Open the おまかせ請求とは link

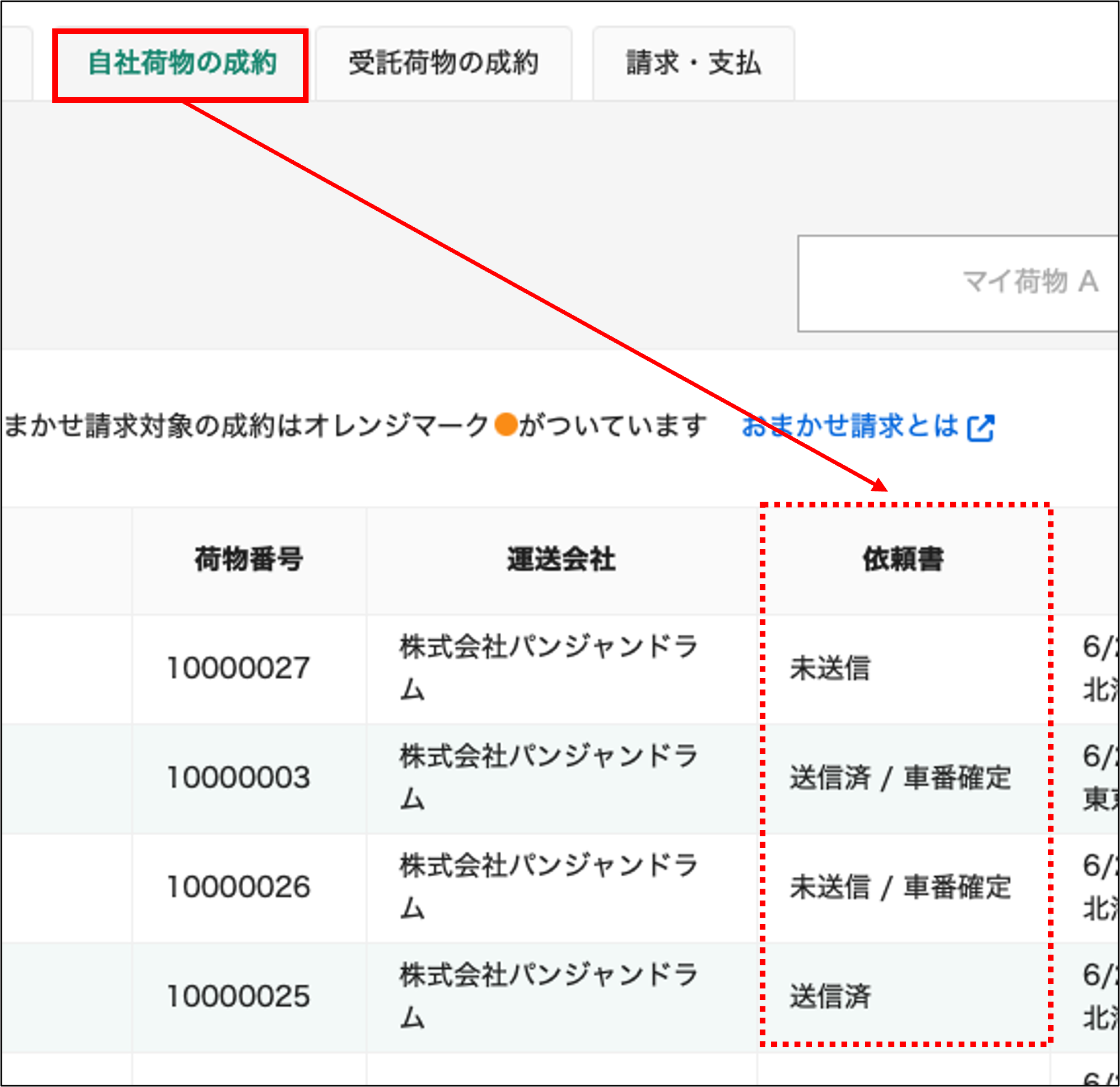coord(850,426)
